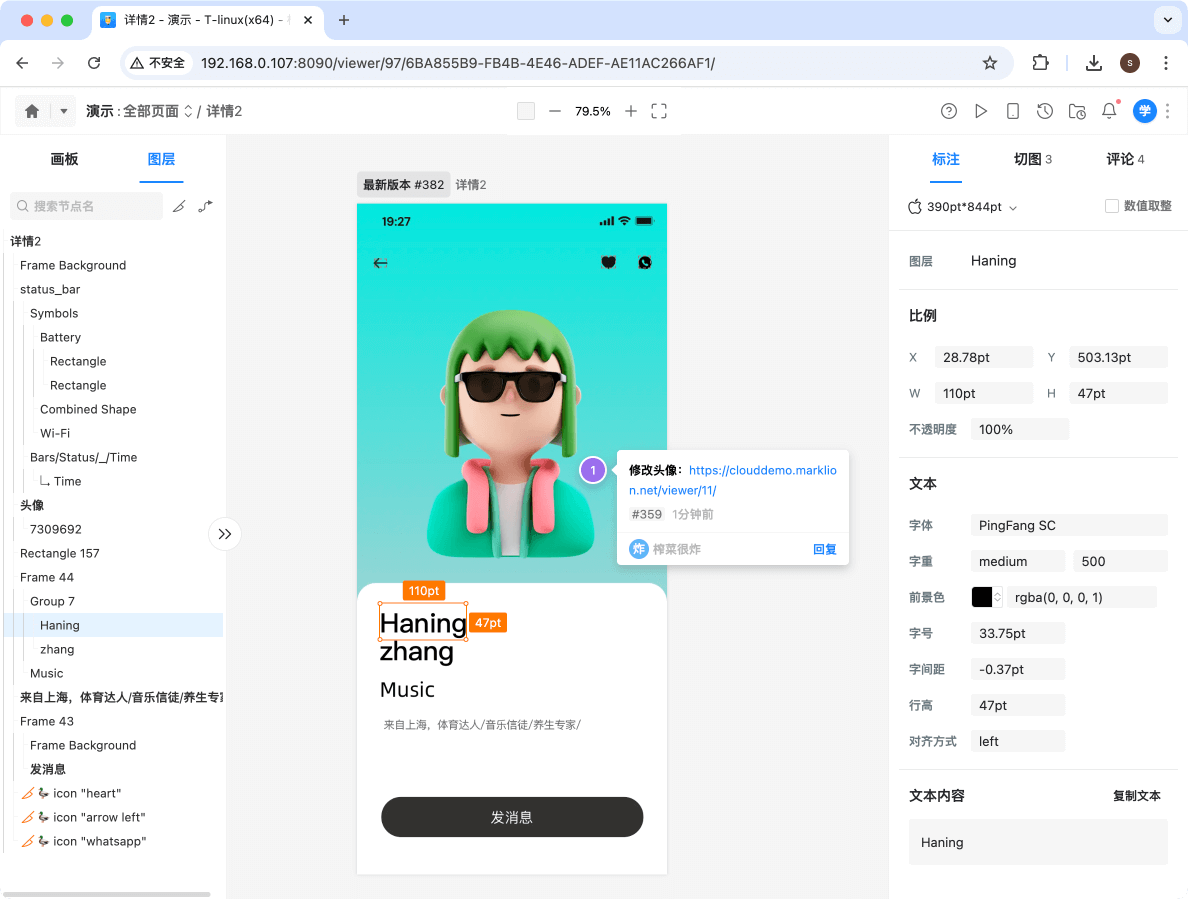The height and width of the screenshot is (899, 1188).
Task: Open the help question mark icon
Action: click(949, 111)
